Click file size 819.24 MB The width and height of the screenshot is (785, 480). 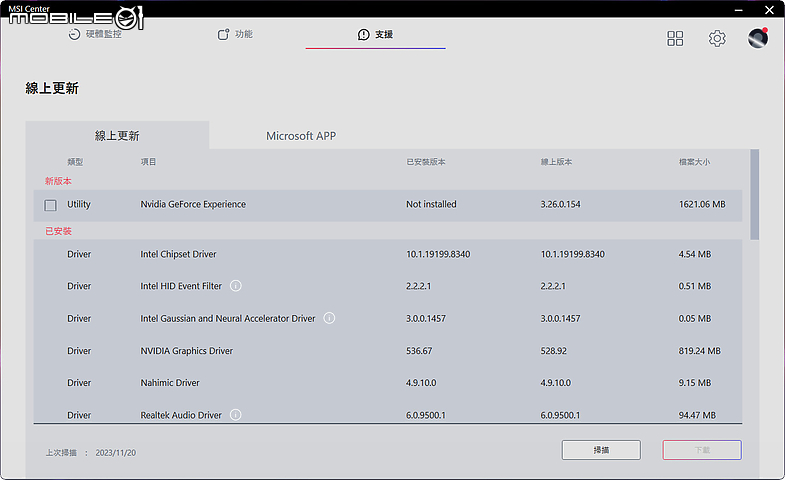click(699, 351)
